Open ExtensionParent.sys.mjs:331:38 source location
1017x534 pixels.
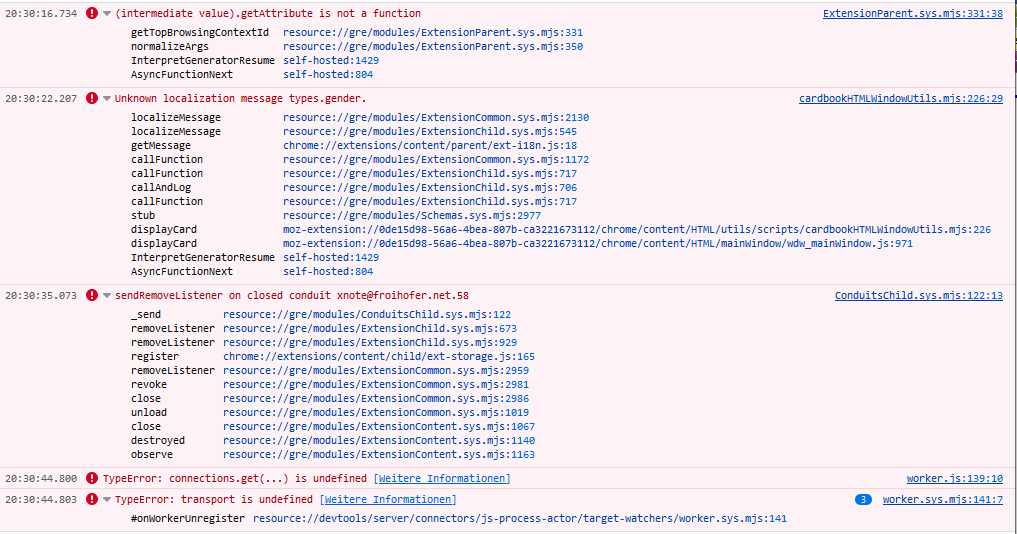912,14
